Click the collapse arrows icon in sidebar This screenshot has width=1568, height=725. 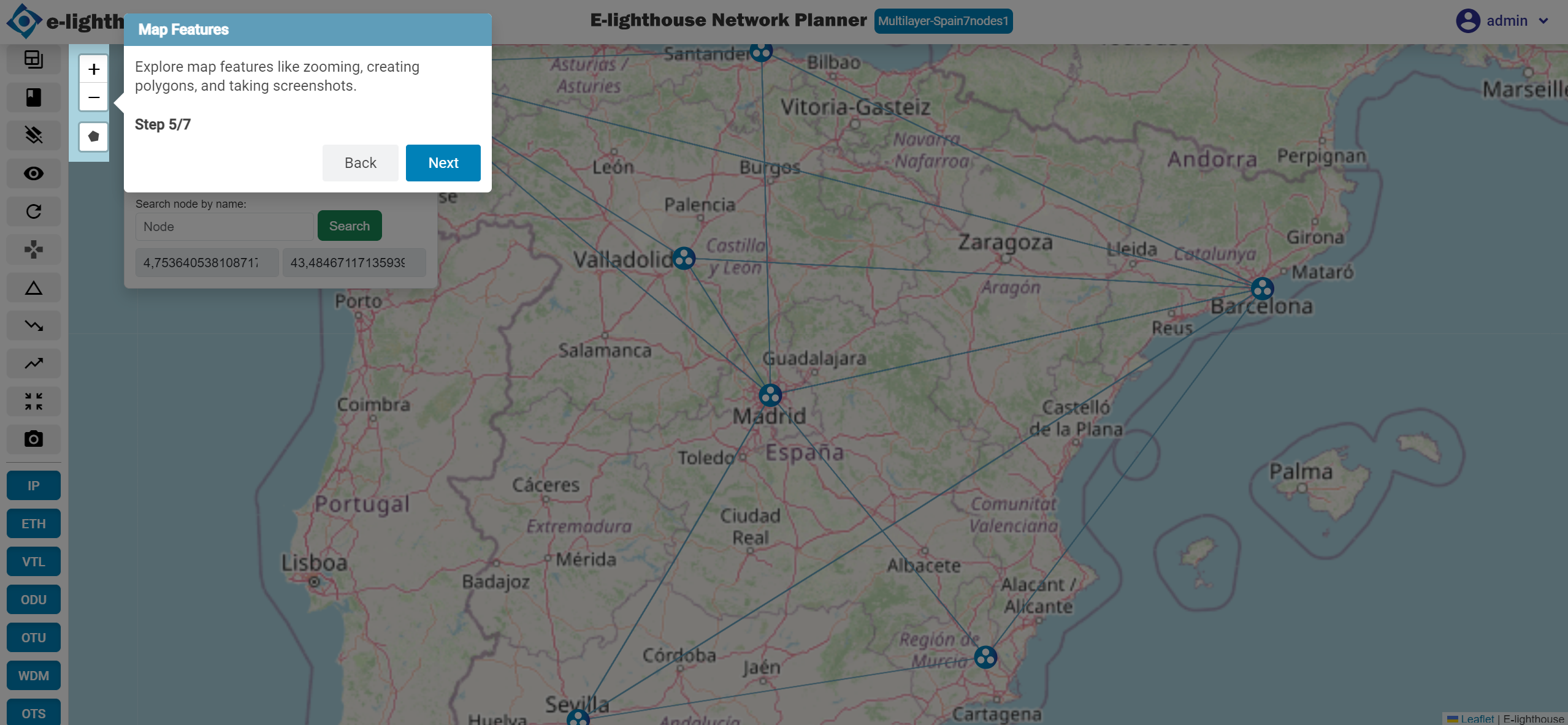coord(34,401)
